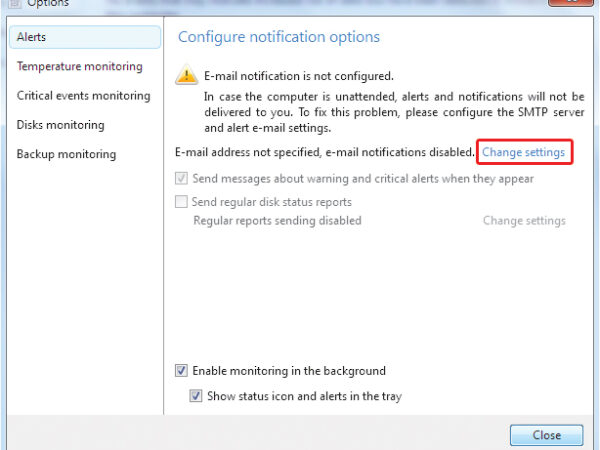Click the Configure notification options heading

coord(279,37)
